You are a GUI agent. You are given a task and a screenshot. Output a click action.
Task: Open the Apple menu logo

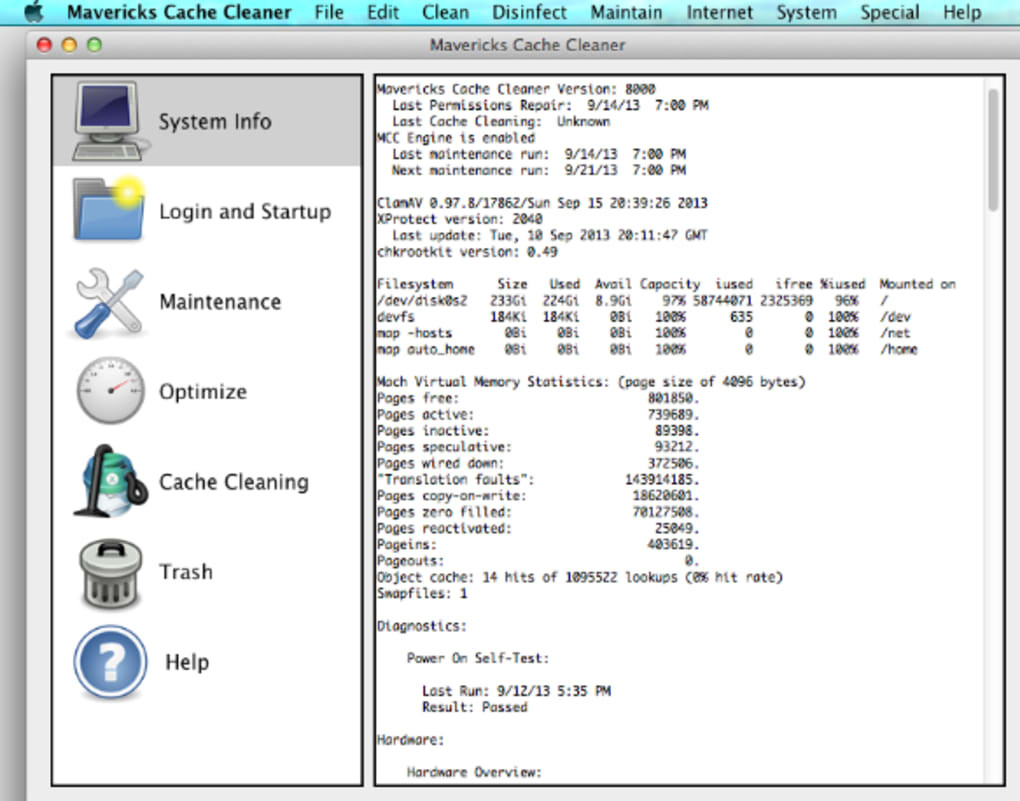click(34, 13)
